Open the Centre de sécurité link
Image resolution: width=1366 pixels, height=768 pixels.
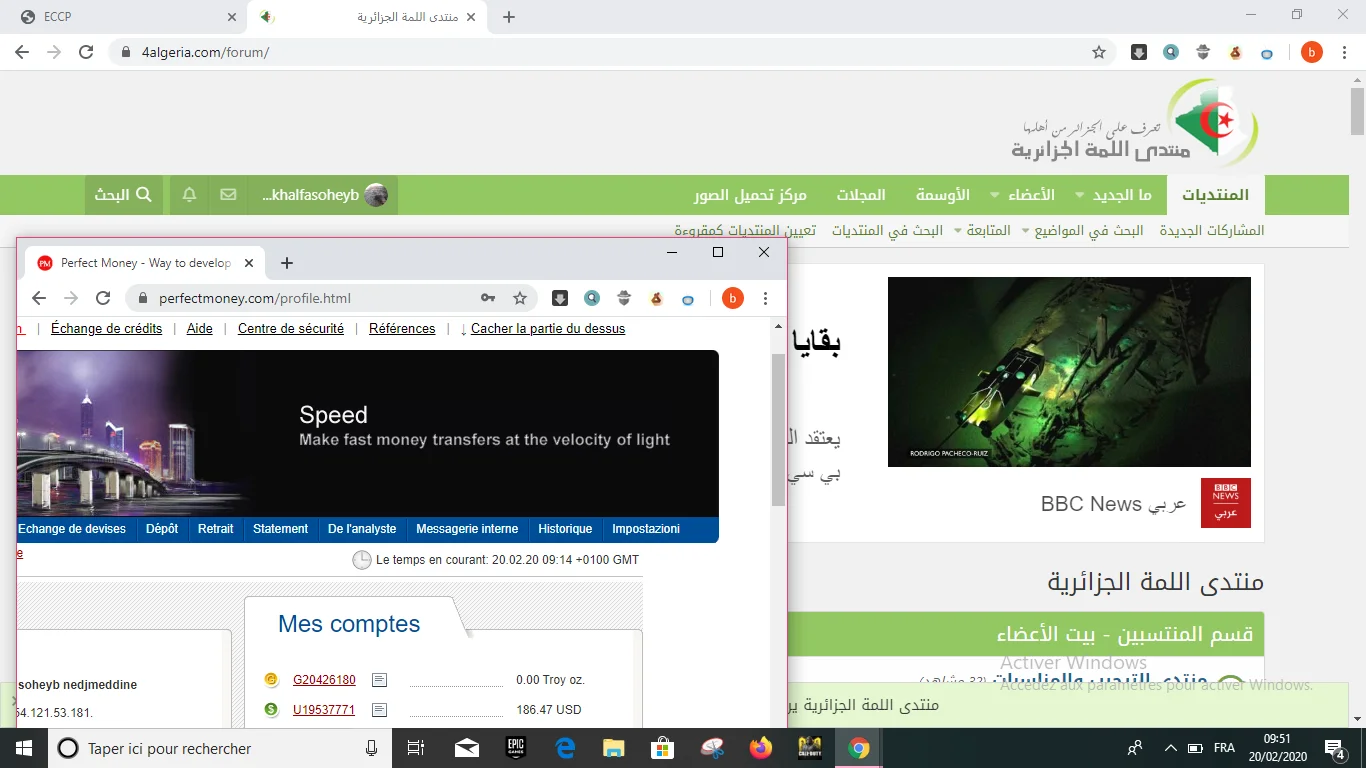[291, 329]
